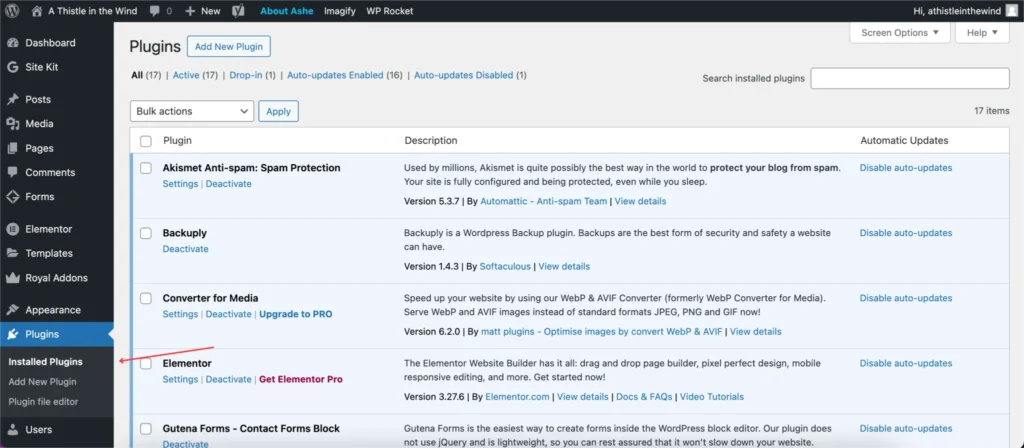Click Upgrade to PRO link
This screenshot has width=1024, height=448.
tap(296, 314)
